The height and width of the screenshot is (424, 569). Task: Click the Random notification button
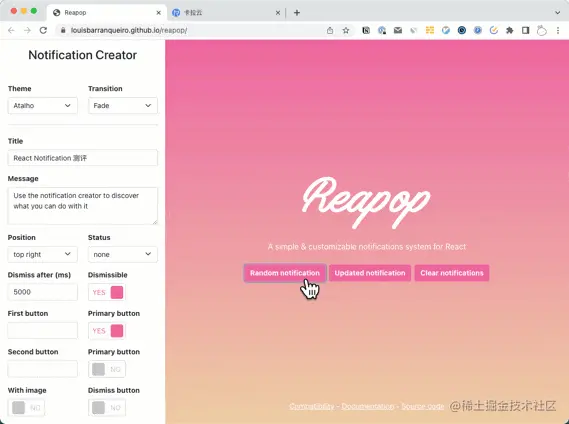pyautogui.click(x=285, y=273)
